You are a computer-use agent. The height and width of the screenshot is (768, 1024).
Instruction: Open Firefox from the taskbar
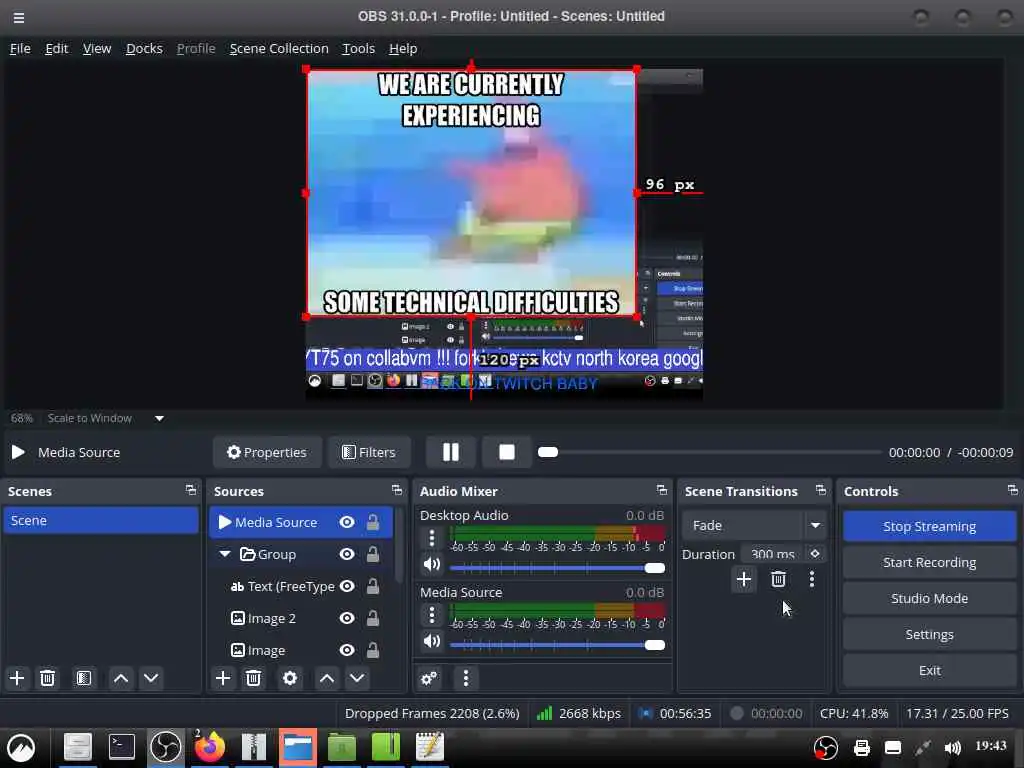(209, 747)
